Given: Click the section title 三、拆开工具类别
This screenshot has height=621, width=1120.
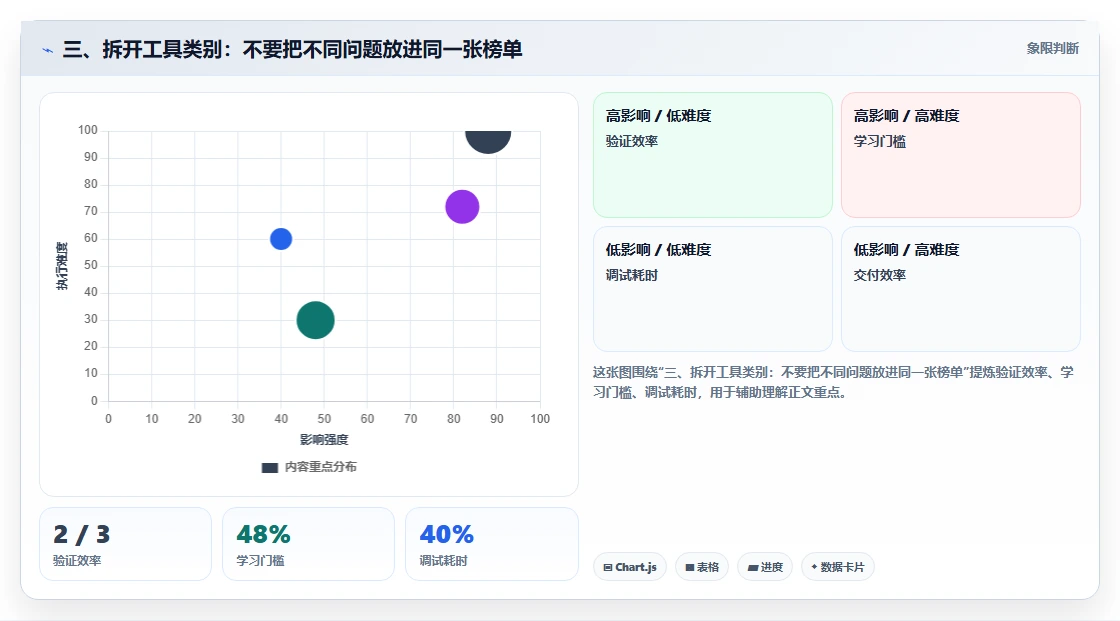Looking at the screenshot, I should click(x=292, y=49).
